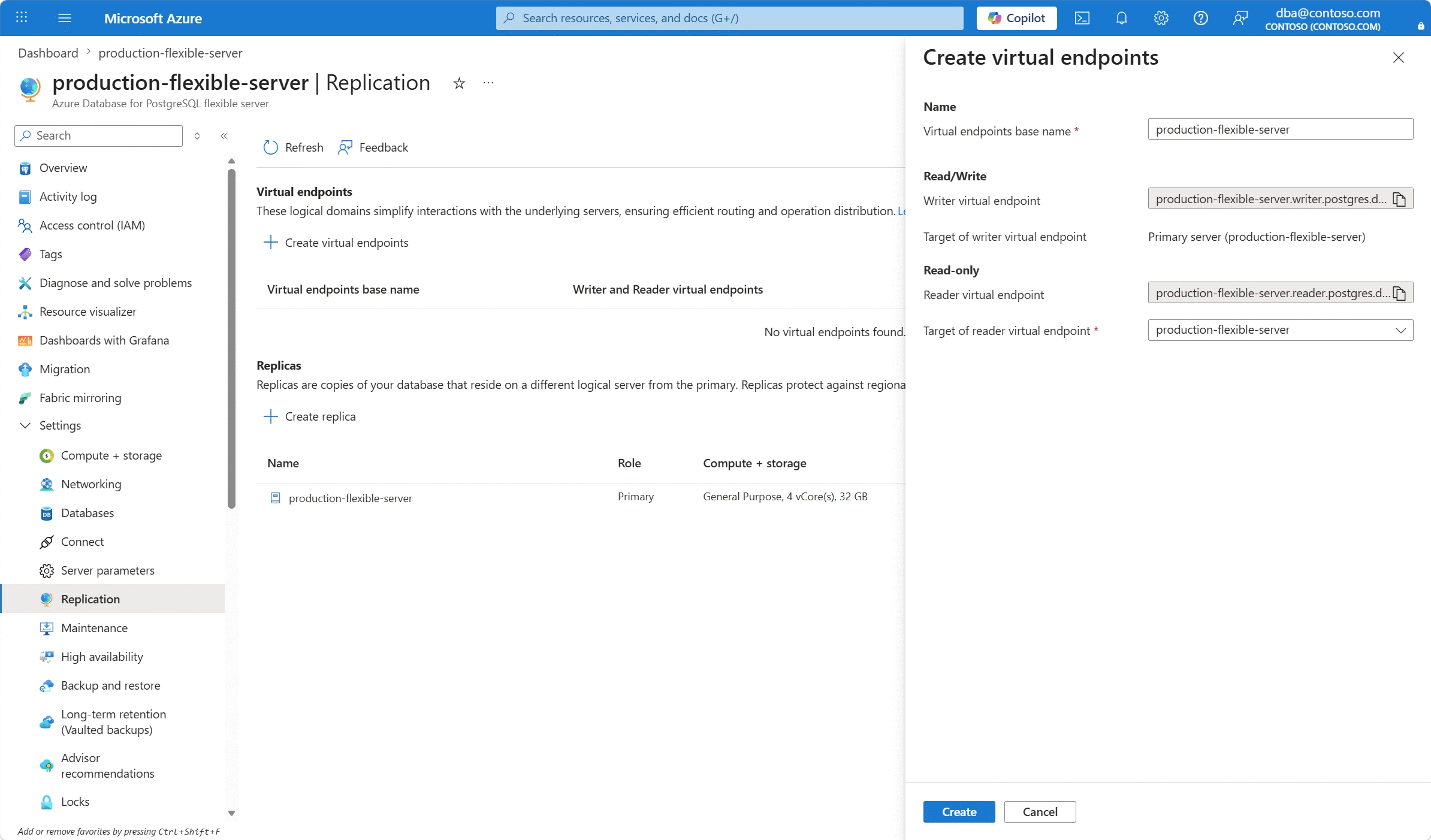The image size is (1431, 840).
Task: Open production-flexible-server breadcrumb link
Action: (170, 53)
